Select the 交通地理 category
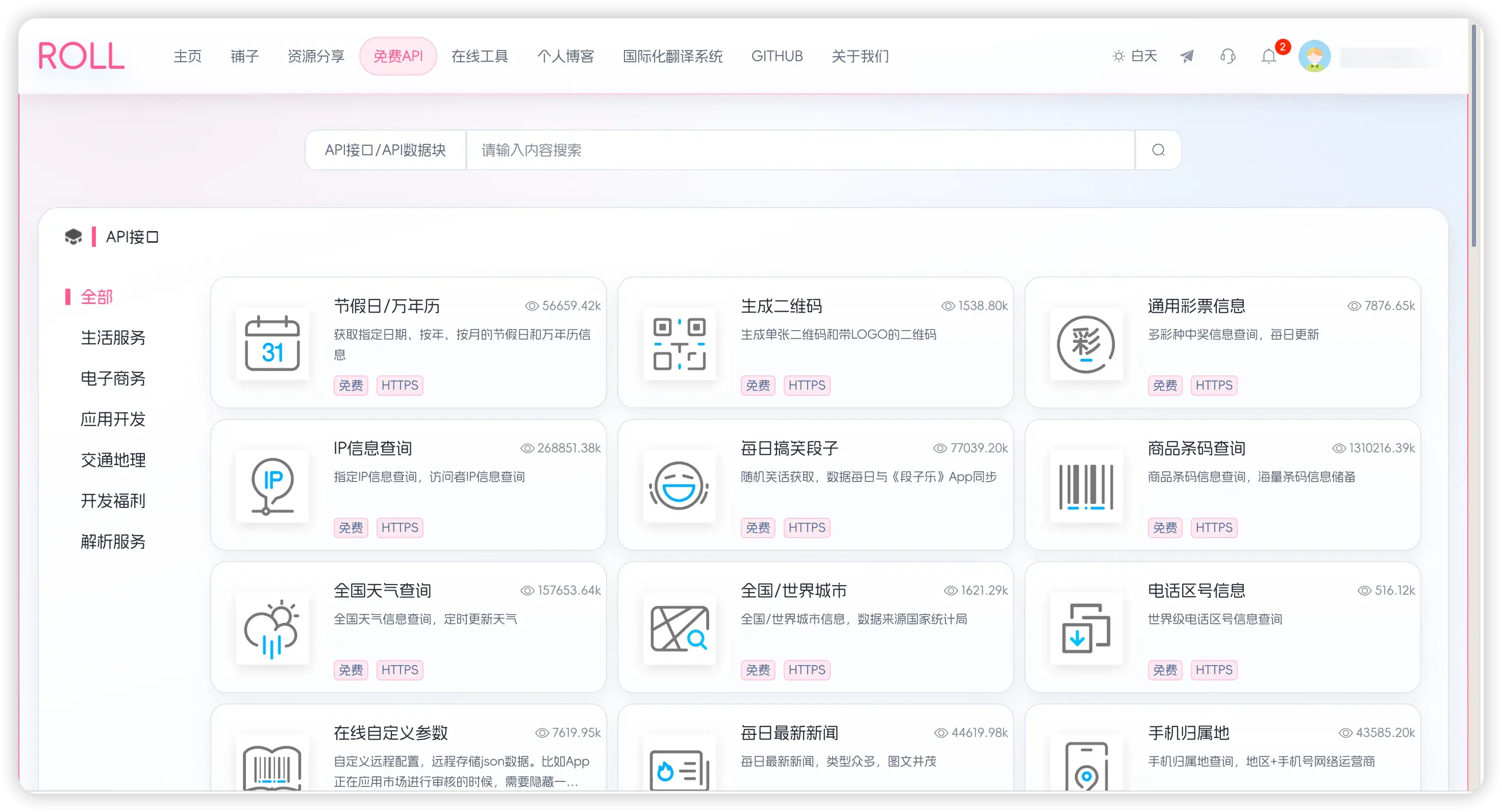 point(113,460)
